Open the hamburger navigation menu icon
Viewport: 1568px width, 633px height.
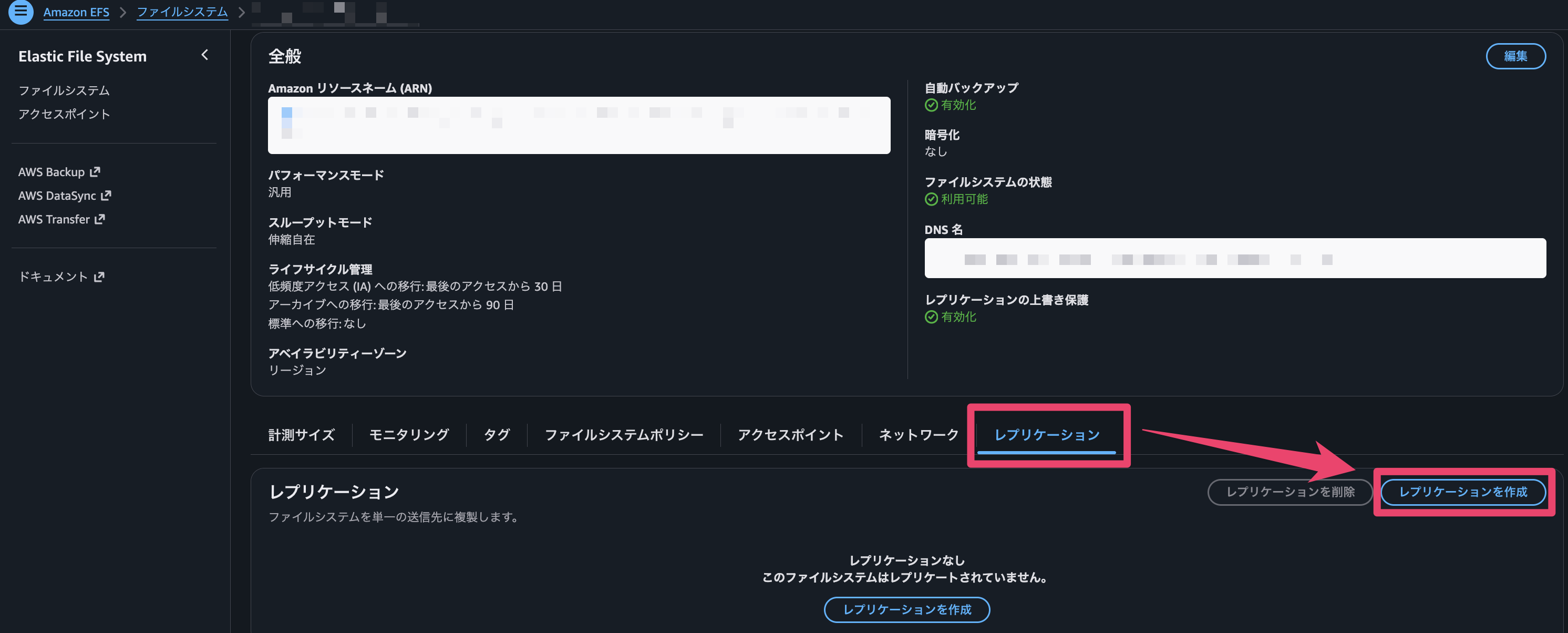click(20, 12)
